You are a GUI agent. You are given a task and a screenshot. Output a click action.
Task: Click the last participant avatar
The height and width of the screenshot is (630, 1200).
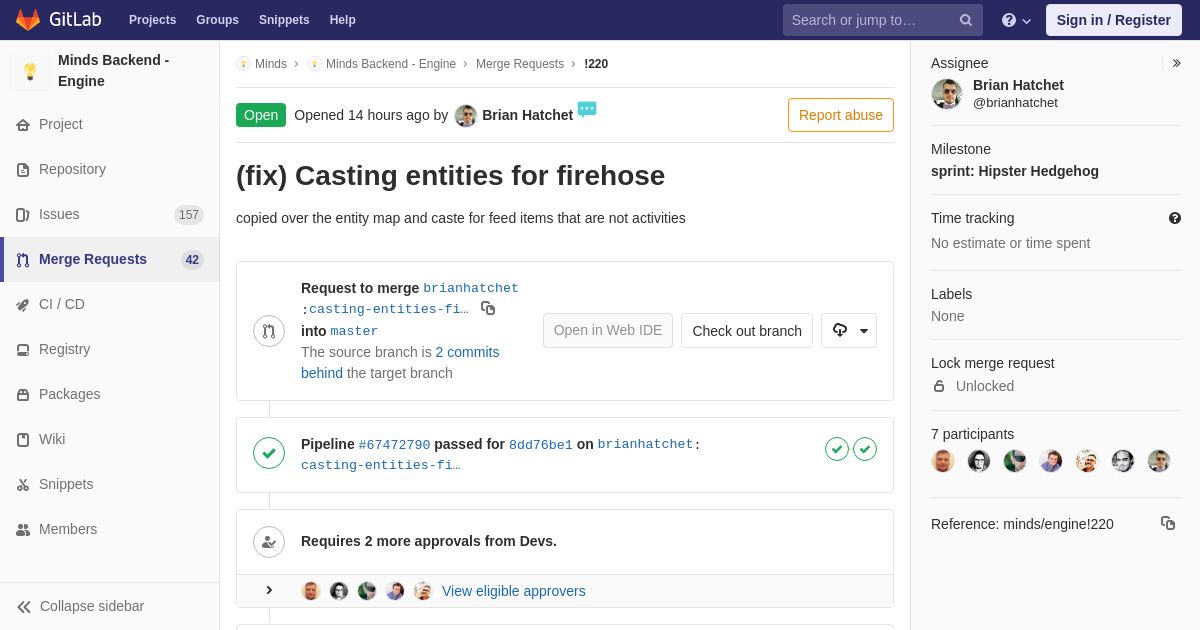(x=1159, y=461)
